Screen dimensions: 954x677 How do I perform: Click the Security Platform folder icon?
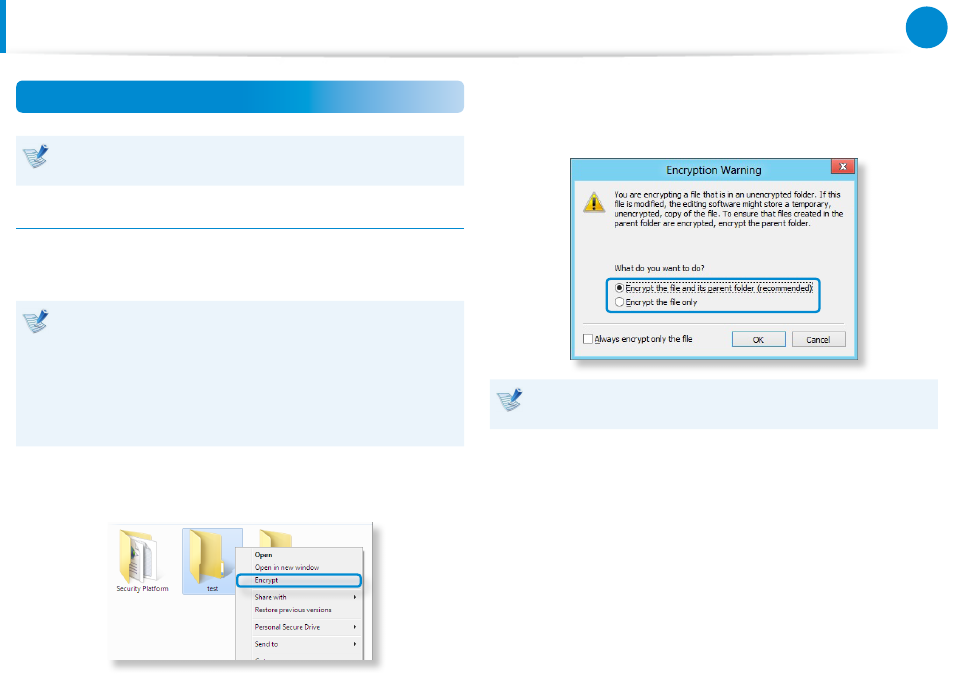[x=139, y=556]
